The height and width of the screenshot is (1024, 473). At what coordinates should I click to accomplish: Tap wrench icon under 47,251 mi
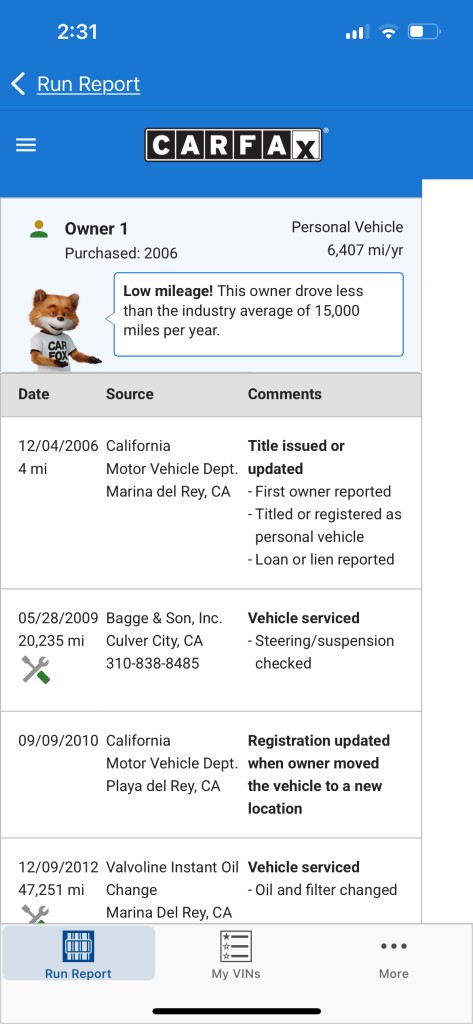tap(35, 913)
